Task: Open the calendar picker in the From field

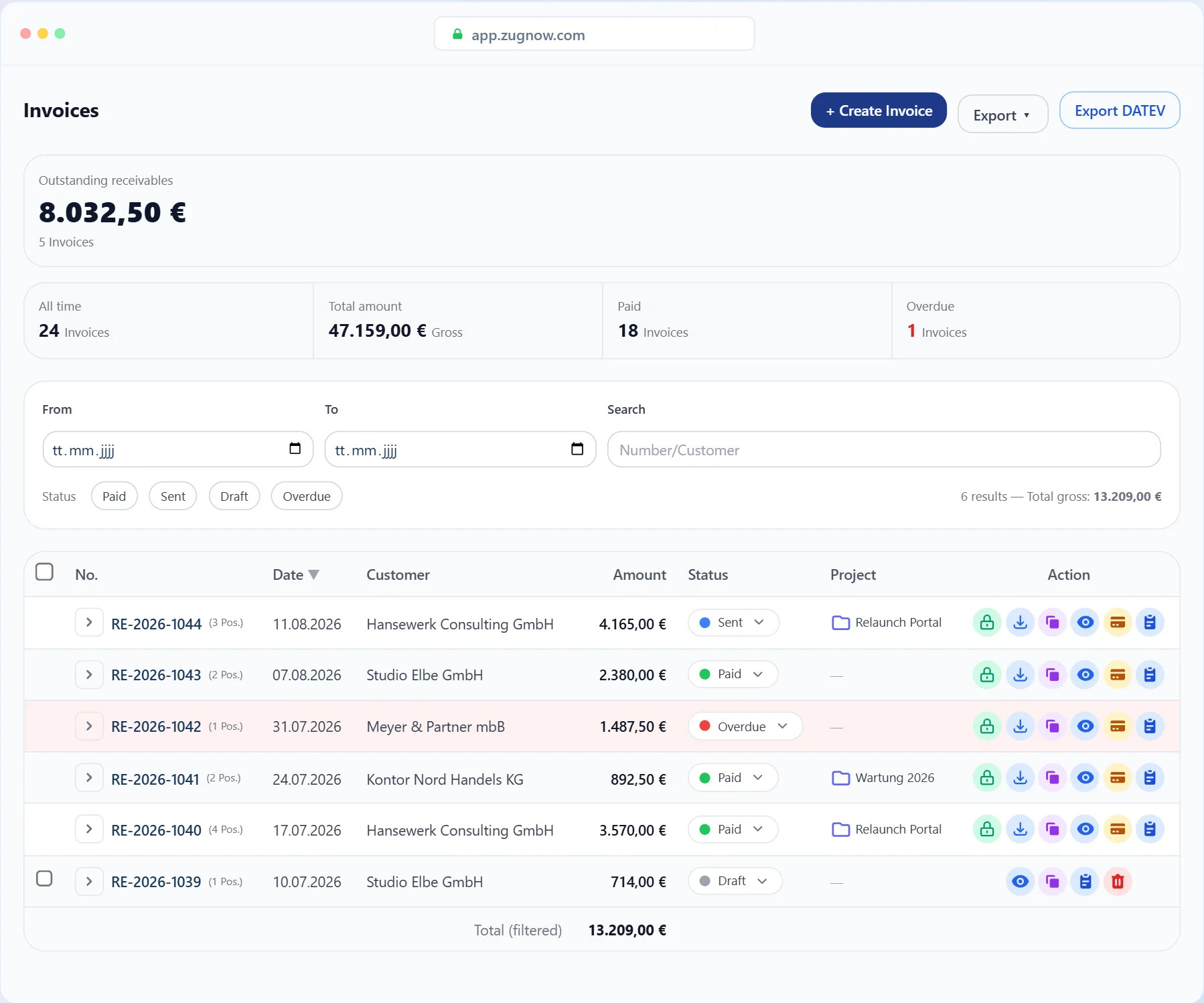Action: coord(295,449)
